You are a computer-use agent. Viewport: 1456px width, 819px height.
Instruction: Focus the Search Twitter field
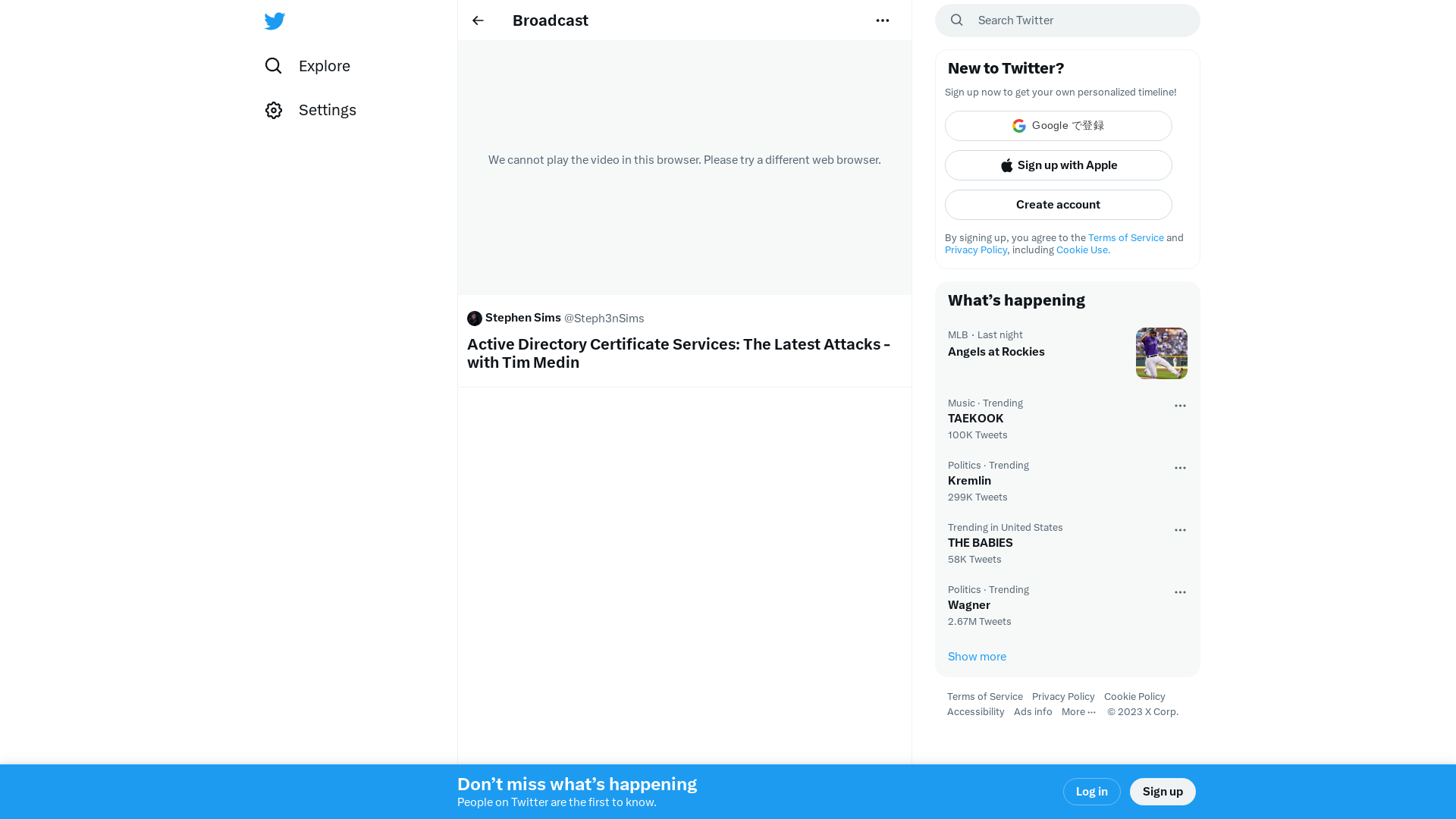[1068, 20]
